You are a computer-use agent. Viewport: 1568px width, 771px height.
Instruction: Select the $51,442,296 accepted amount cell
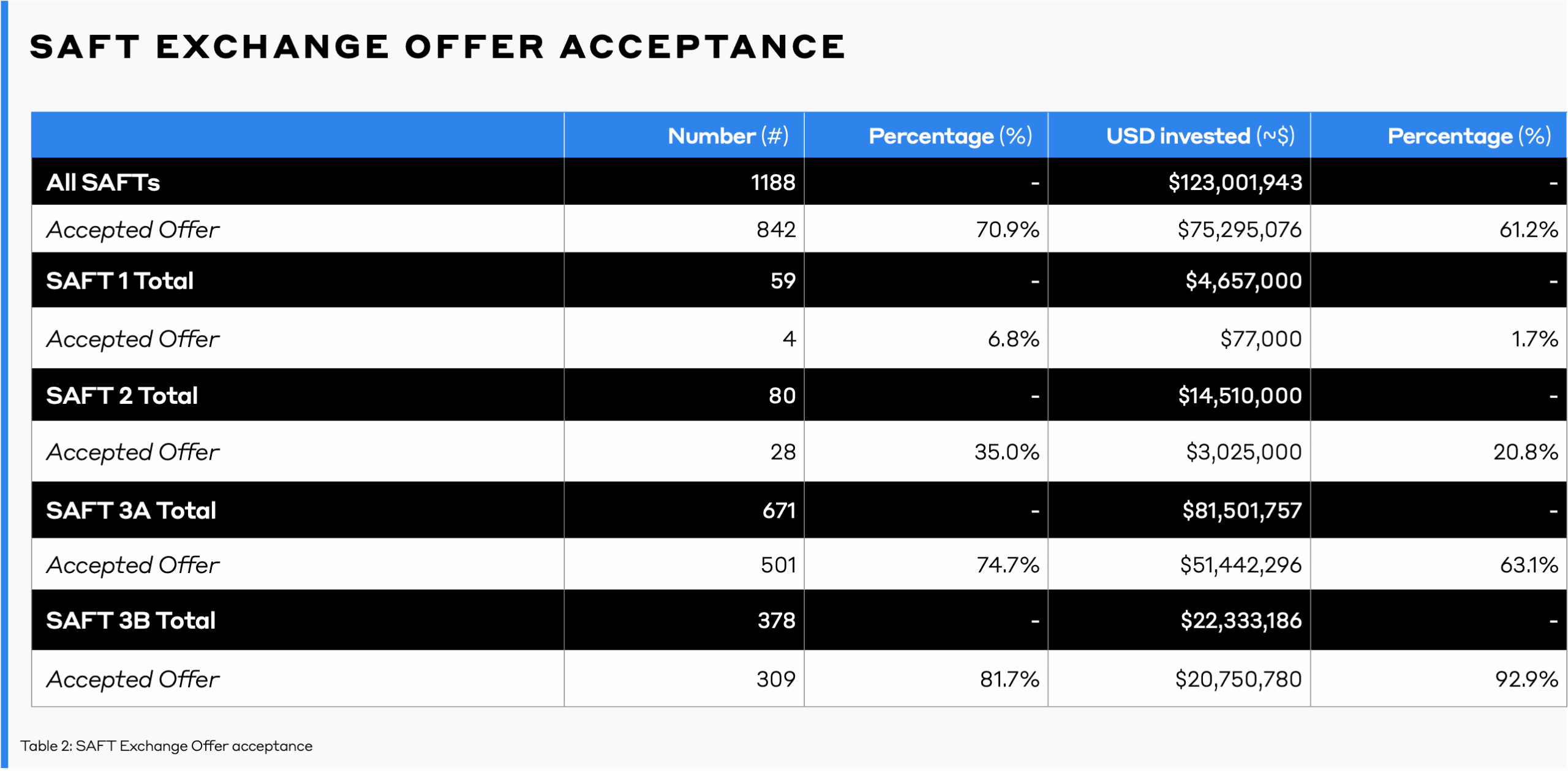click(1240, 565)
